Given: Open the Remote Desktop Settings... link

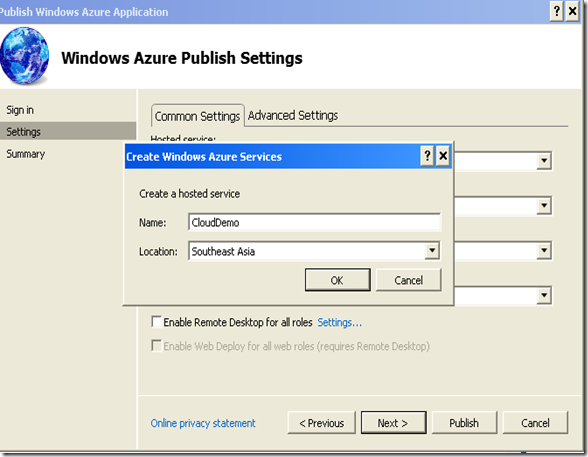Looking at the screenshot, I should 339,322.
